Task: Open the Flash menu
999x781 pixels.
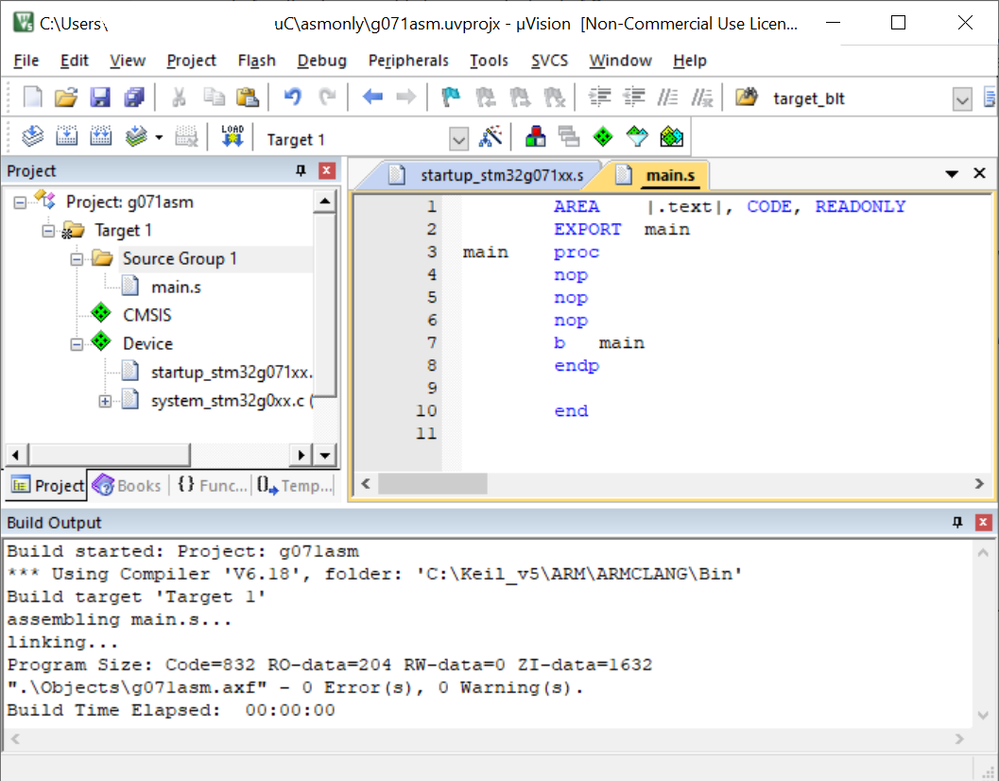Action: [x=257, y=61]
